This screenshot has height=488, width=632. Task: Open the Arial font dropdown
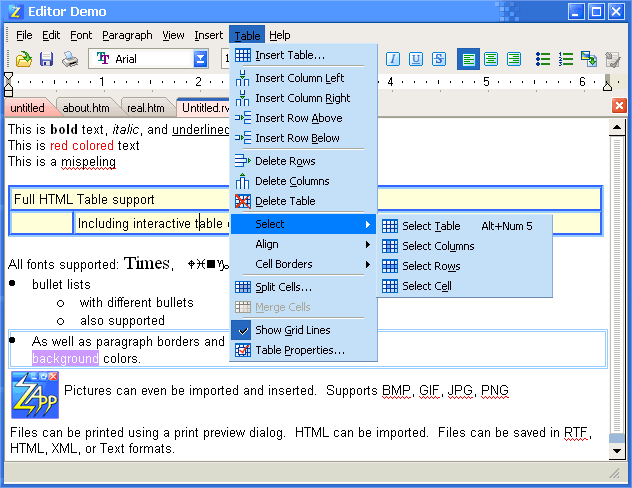(201, 60)
